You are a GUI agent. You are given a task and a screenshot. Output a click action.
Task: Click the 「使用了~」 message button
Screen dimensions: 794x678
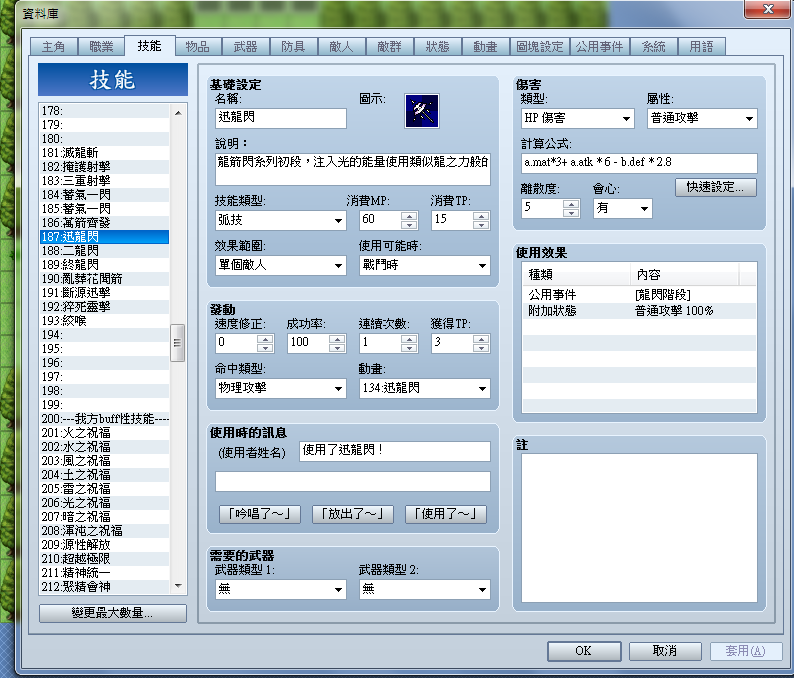(x=446, y=514)
